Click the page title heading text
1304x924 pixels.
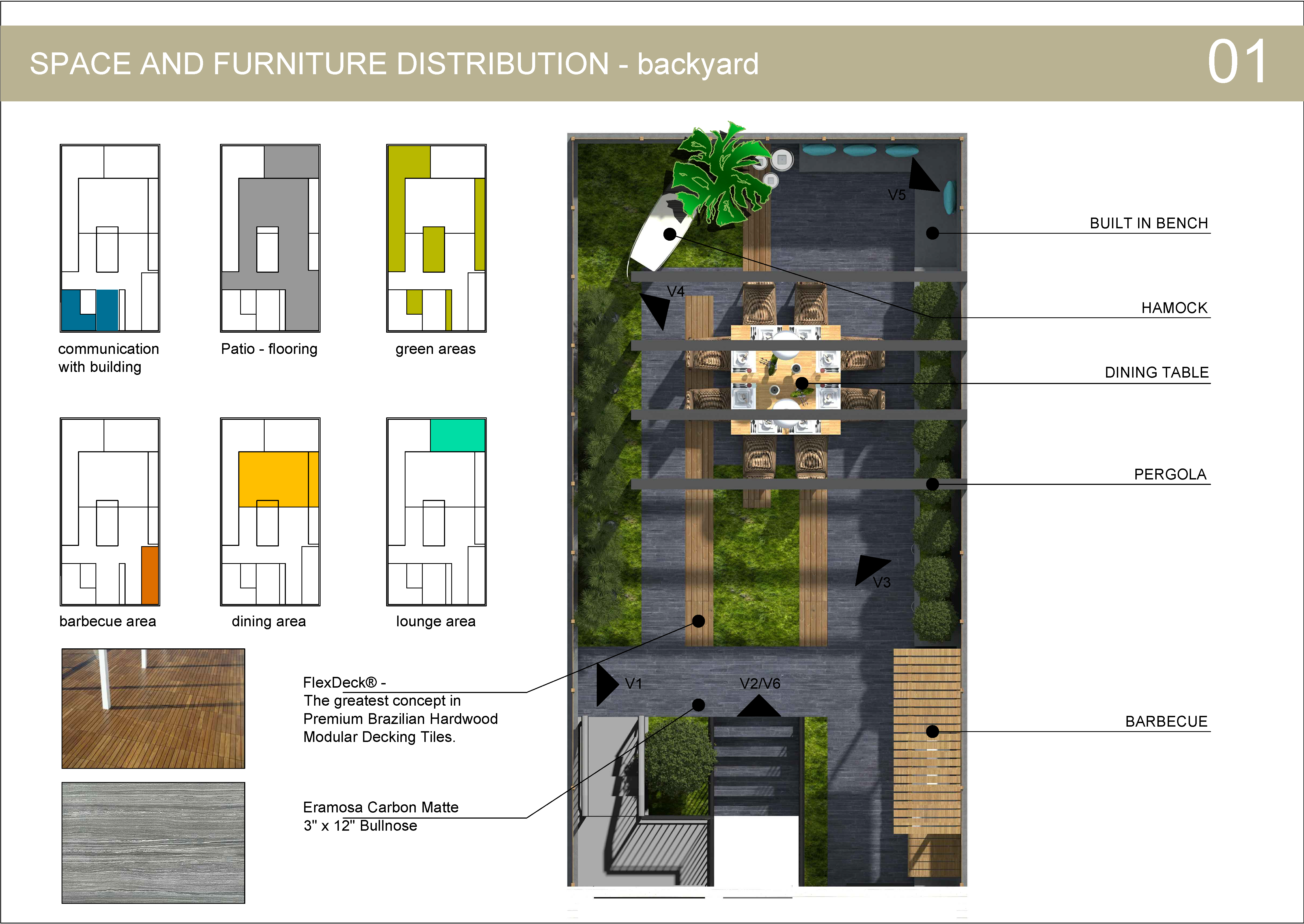click(x=394, y=64)
